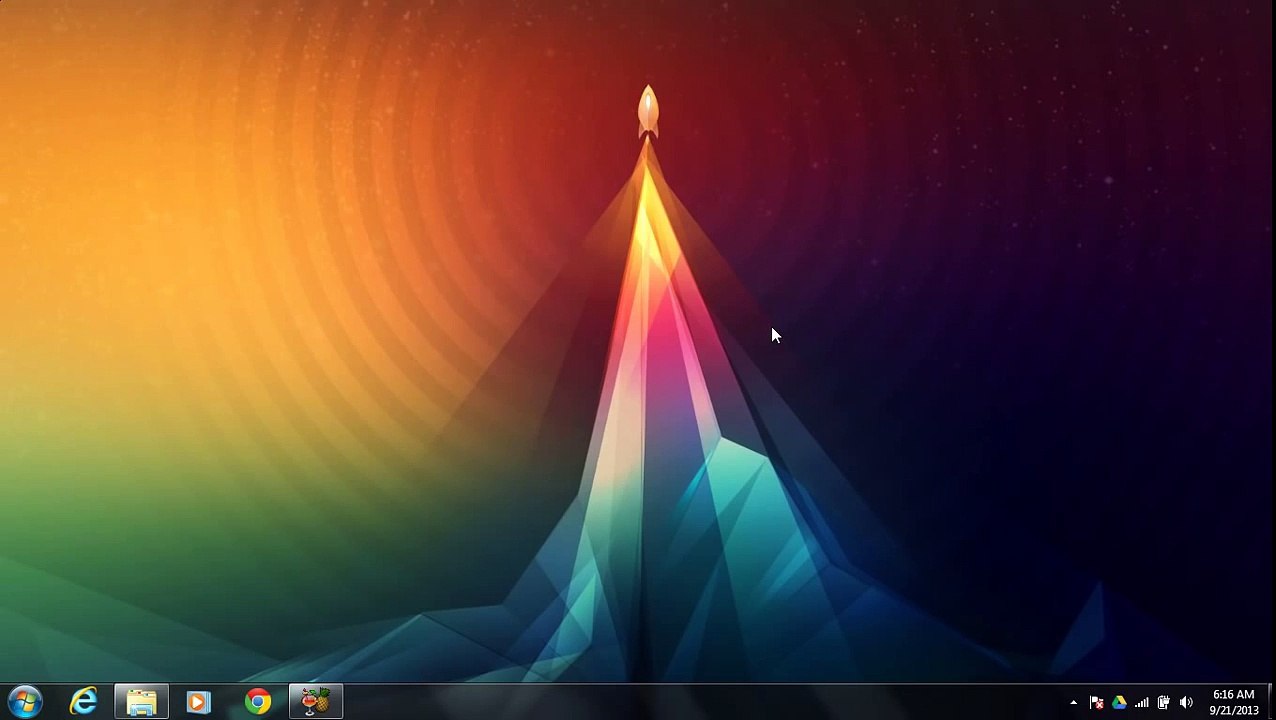Show hidden system tray icons
Viewport: 1276px width, 720px height.
1074,703
